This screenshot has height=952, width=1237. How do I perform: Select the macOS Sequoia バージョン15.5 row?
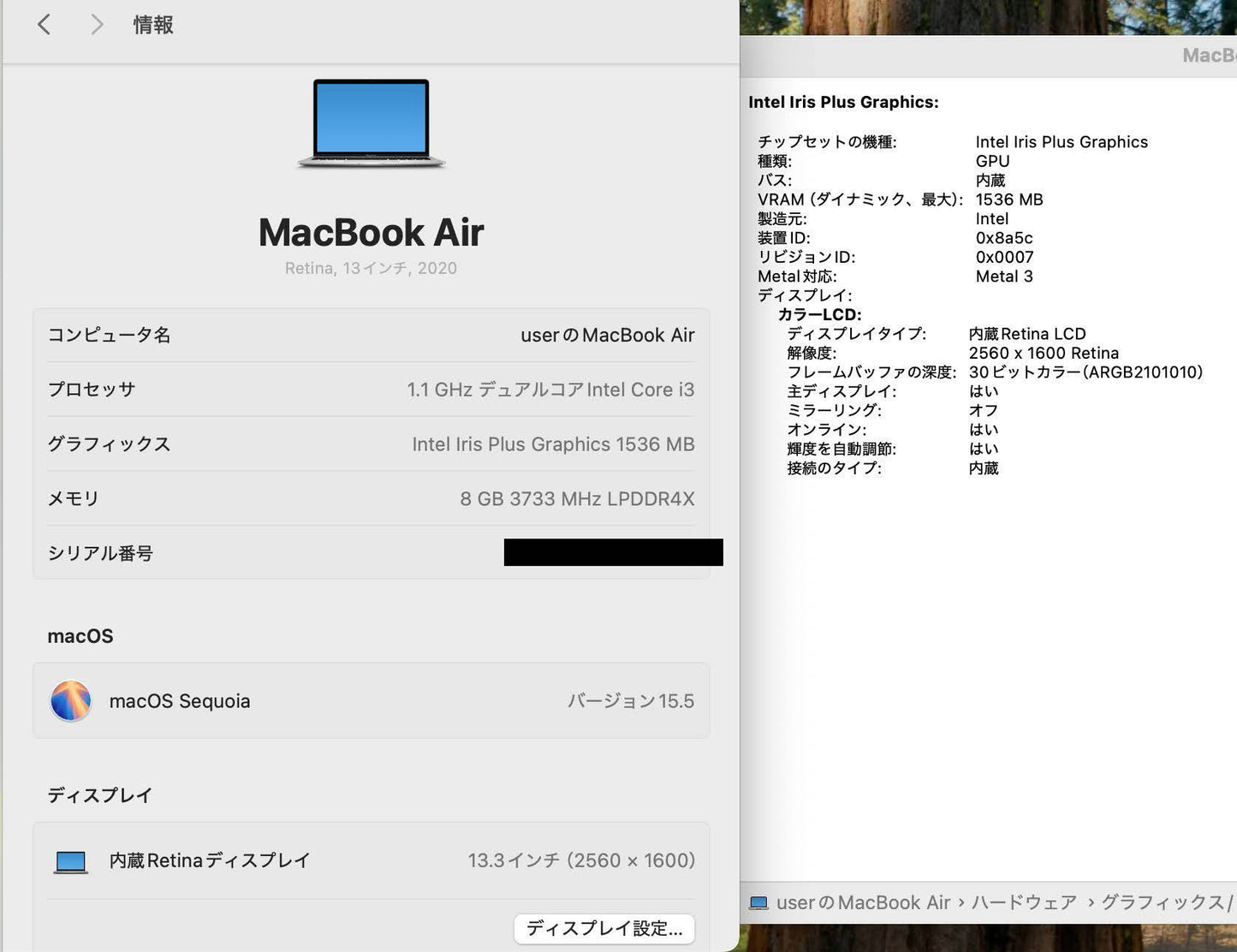point(371,700)
